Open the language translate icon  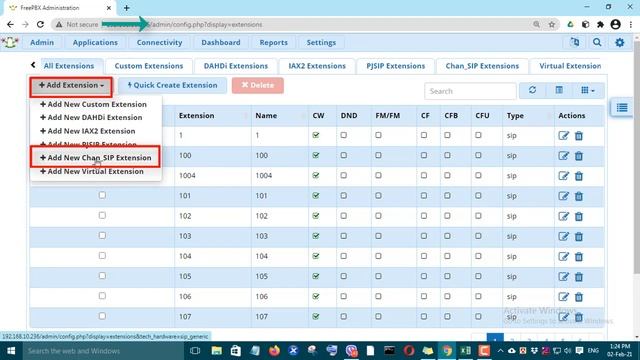575,42
